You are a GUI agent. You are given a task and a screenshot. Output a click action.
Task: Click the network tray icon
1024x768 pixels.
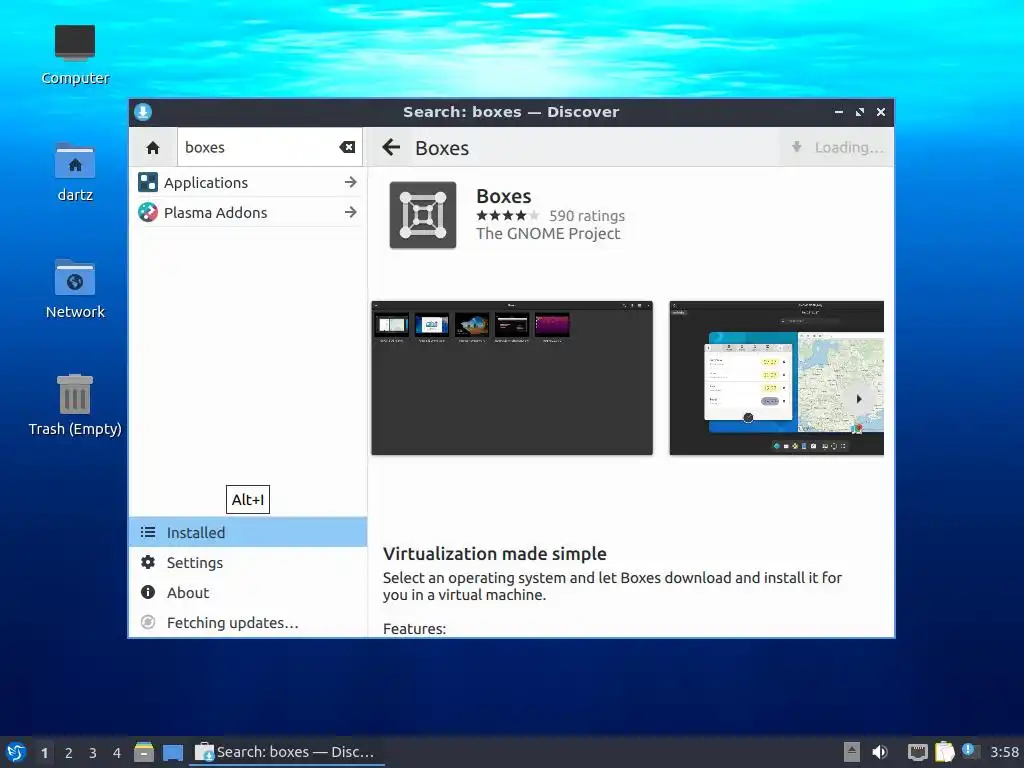[918, 752]
